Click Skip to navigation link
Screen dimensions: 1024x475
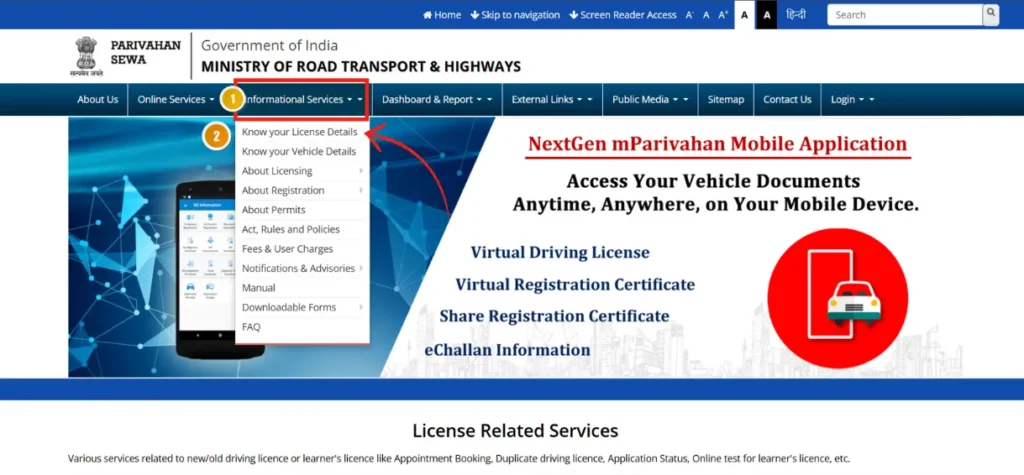point(515,14)
